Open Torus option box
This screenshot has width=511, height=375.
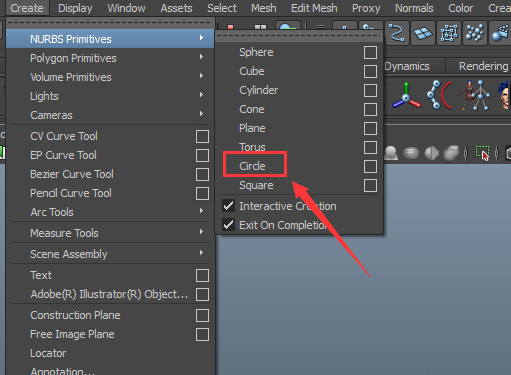[x=370, y=147]
